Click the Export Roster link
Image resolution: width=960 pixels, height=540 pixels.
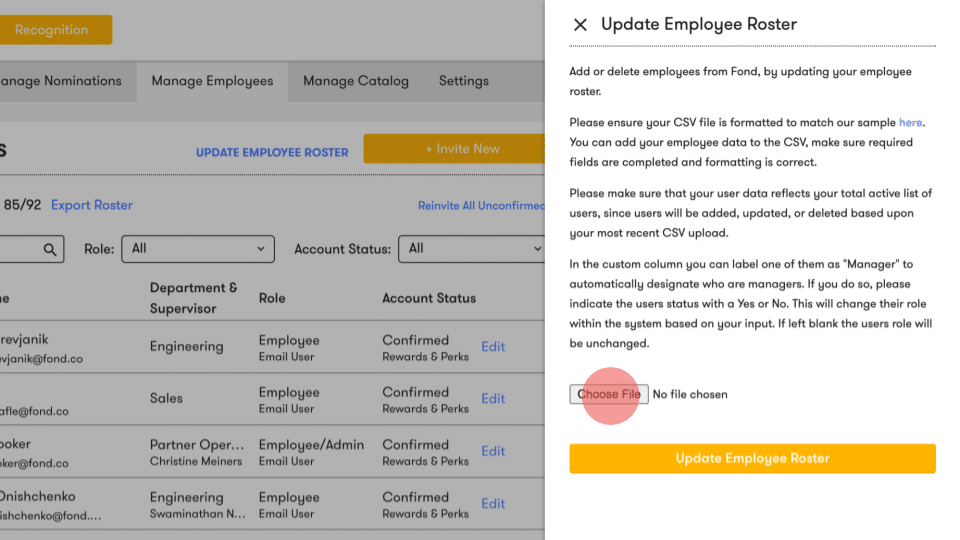coord(92,205)
